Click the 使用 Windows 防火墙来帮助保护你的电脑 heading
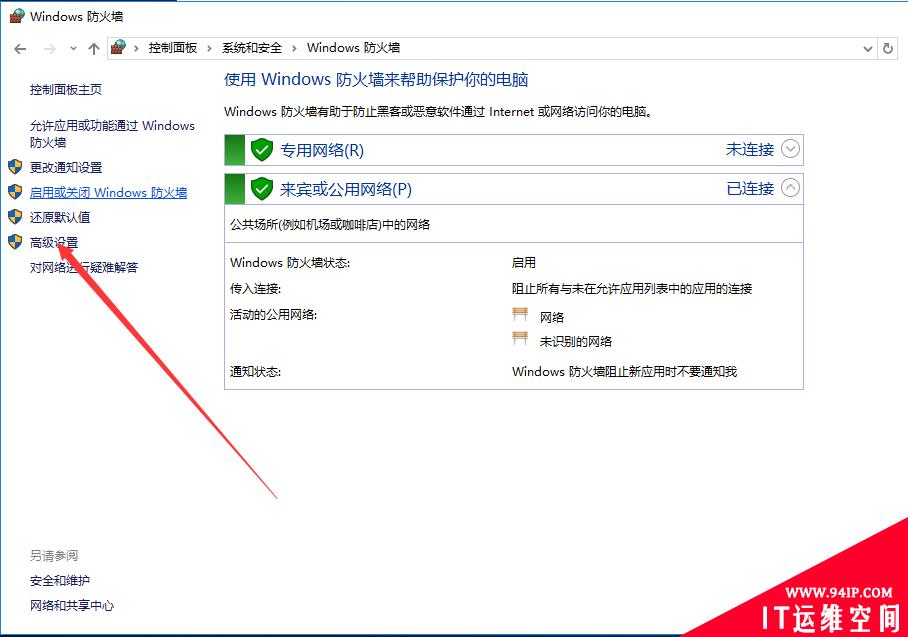908x637 pixels. point(376,79)
